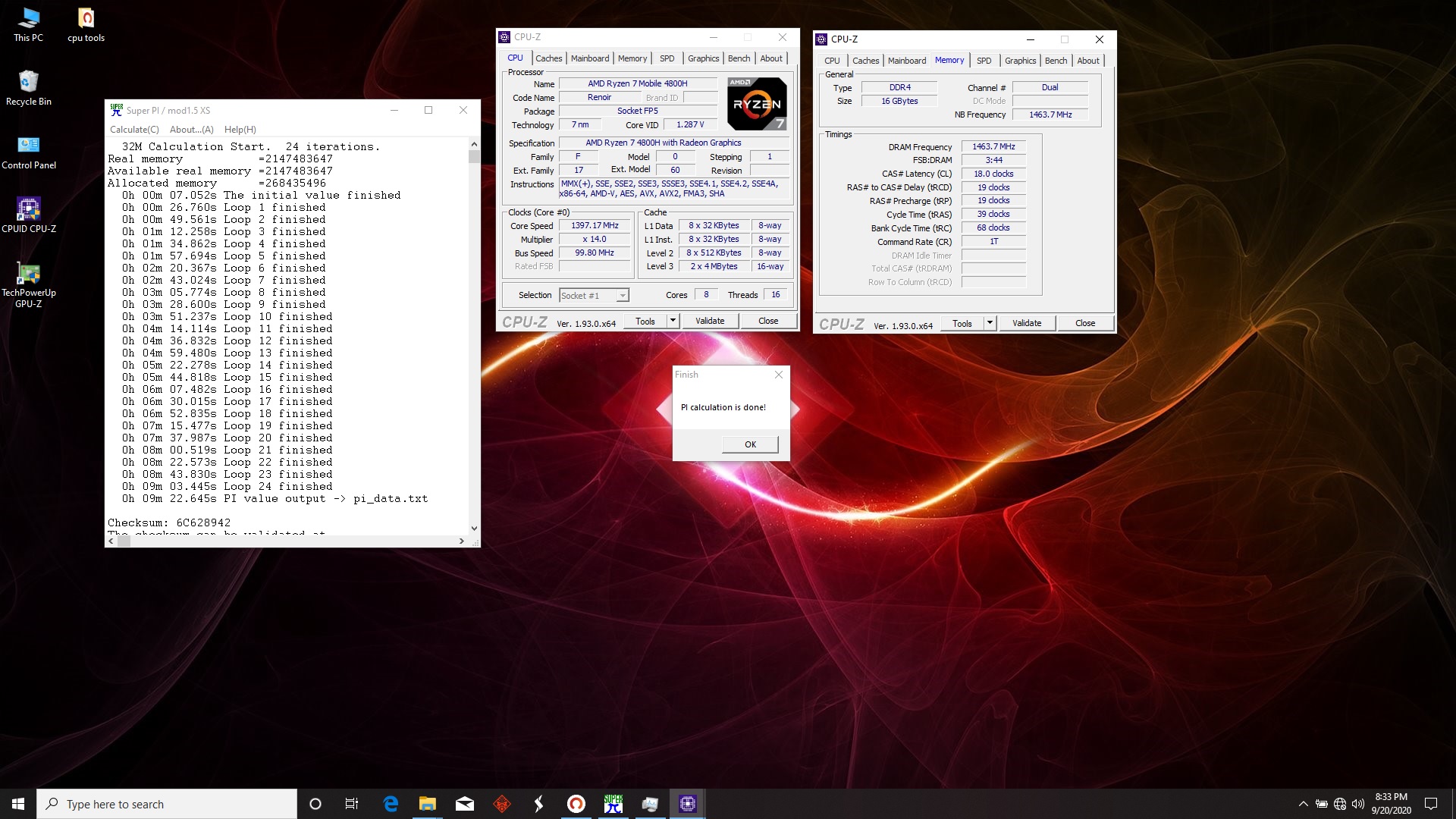
Task: Click Validate in right CPU-Z window
Action: click(x=1027, y=323)
